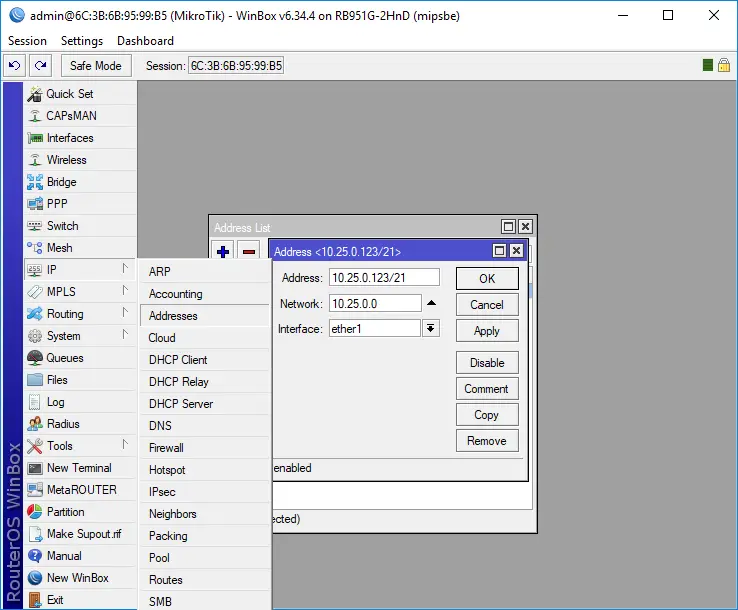Select Routes from the IP submenu
This screenshot has width=738, height=610.
205,580
